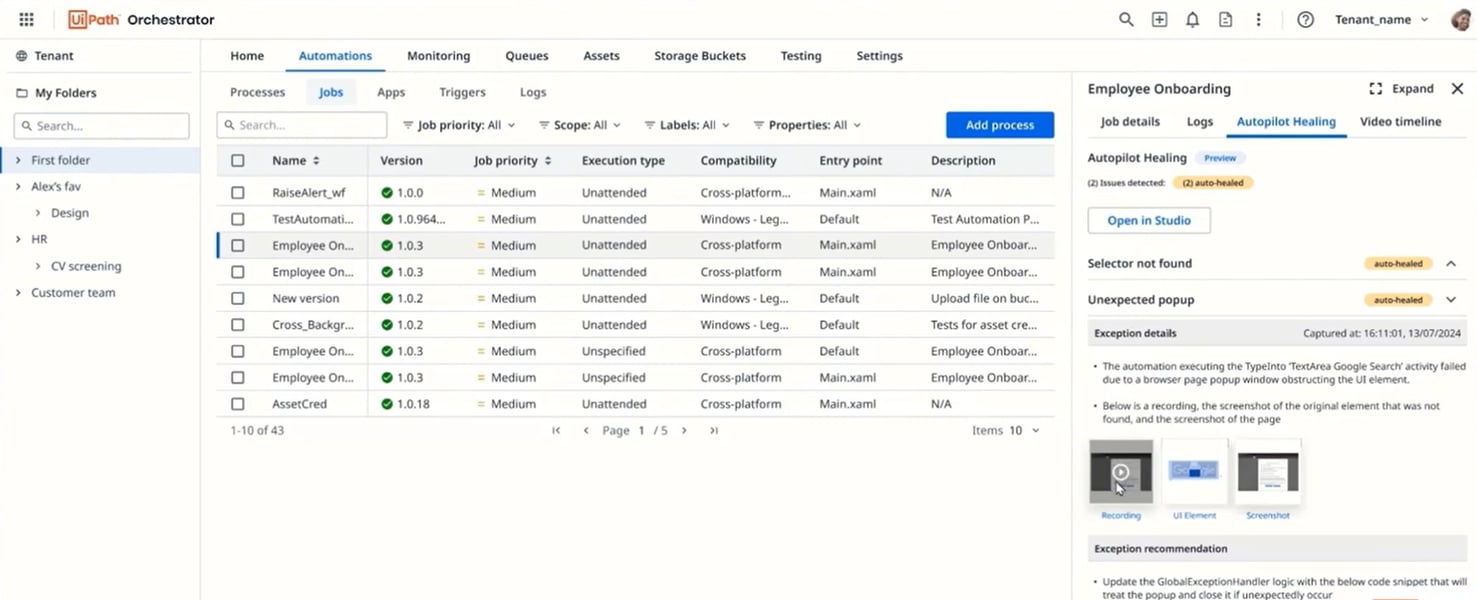Go to first page of jobs
1477x600 pixels.
pyautogui.click(x=556, y=430)
